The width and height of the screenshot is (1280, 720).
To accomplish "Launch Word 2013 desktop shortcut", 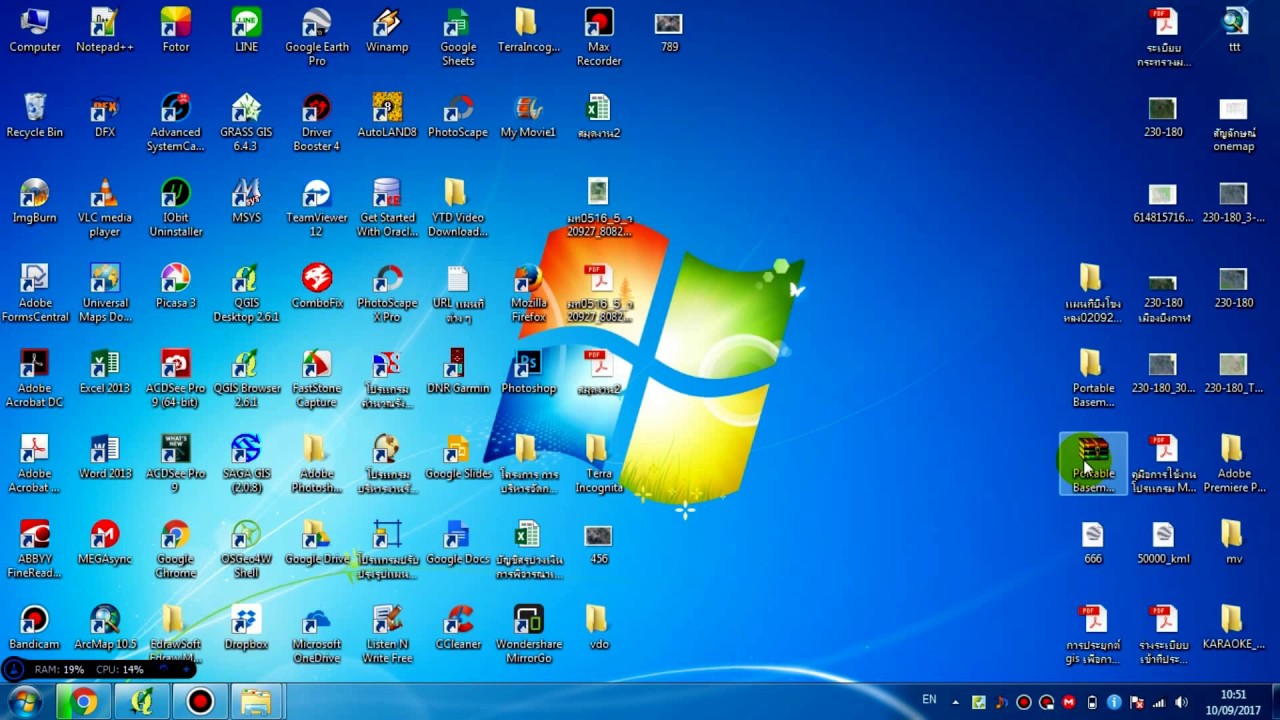I will click(x=105, y=456).
